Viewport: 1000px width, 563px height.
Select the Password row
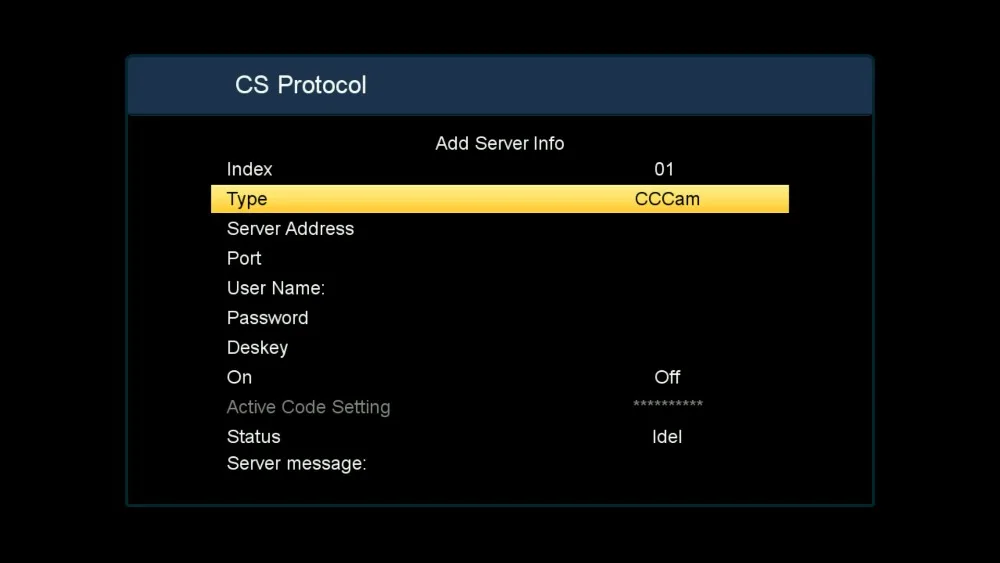267,318
